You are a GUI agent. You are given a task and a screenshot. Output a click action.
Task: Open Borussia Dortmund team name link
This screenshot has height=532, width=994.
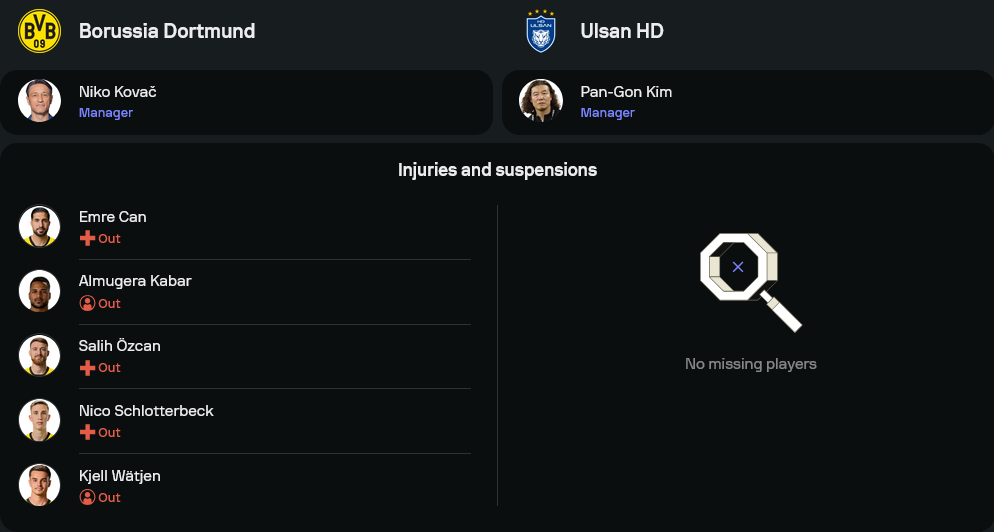(x=167, y=31)
